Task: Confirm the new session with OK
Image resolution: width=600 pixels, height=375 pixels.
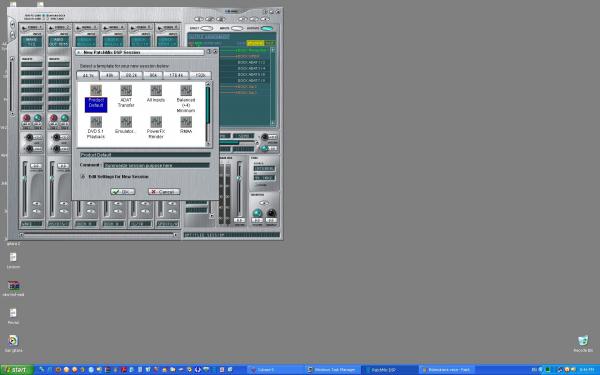Action: pyautogui.click(x=122, y=191)
